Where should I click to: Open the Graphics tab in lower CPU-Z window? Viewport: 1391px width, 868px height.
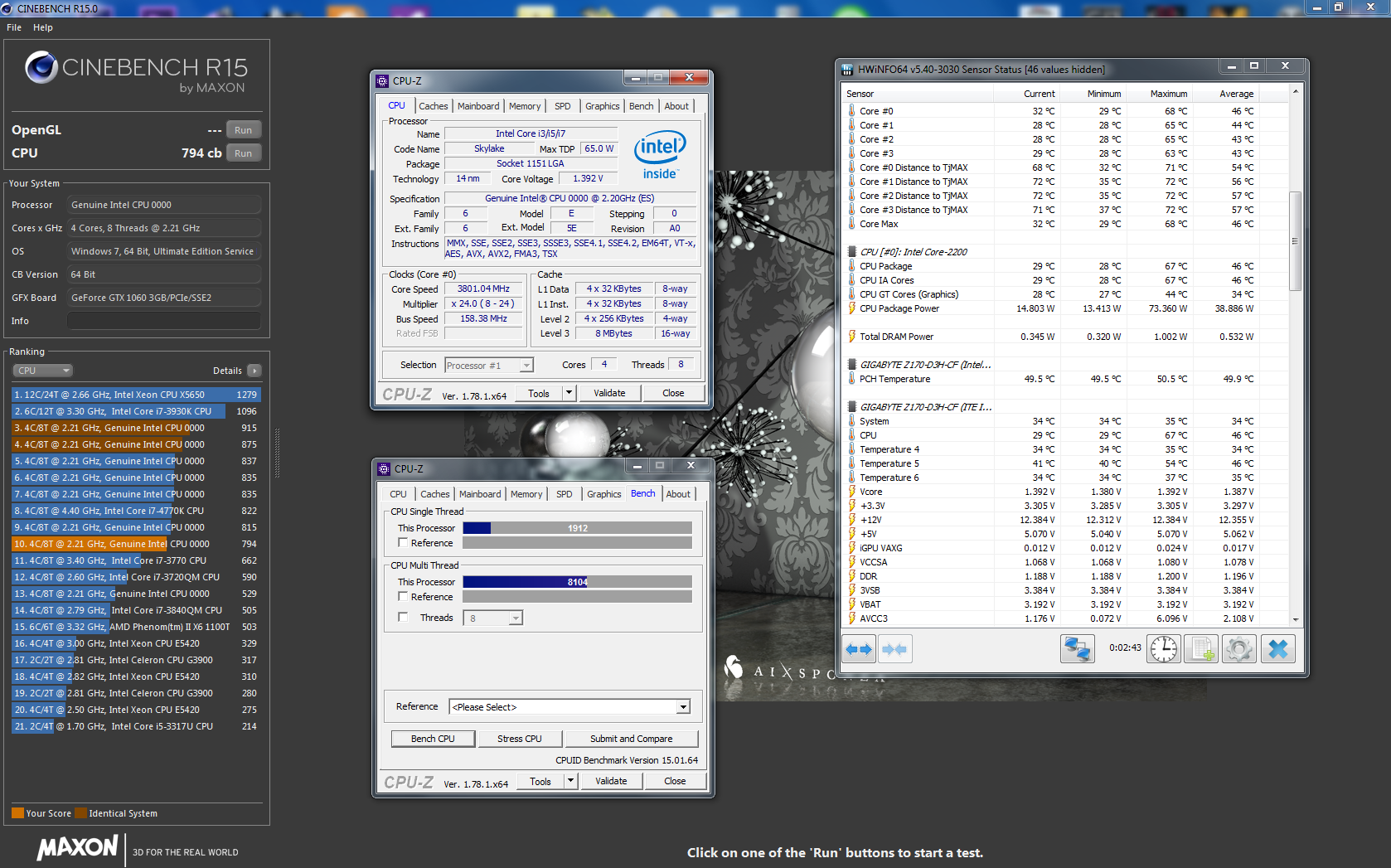point(604,494)
